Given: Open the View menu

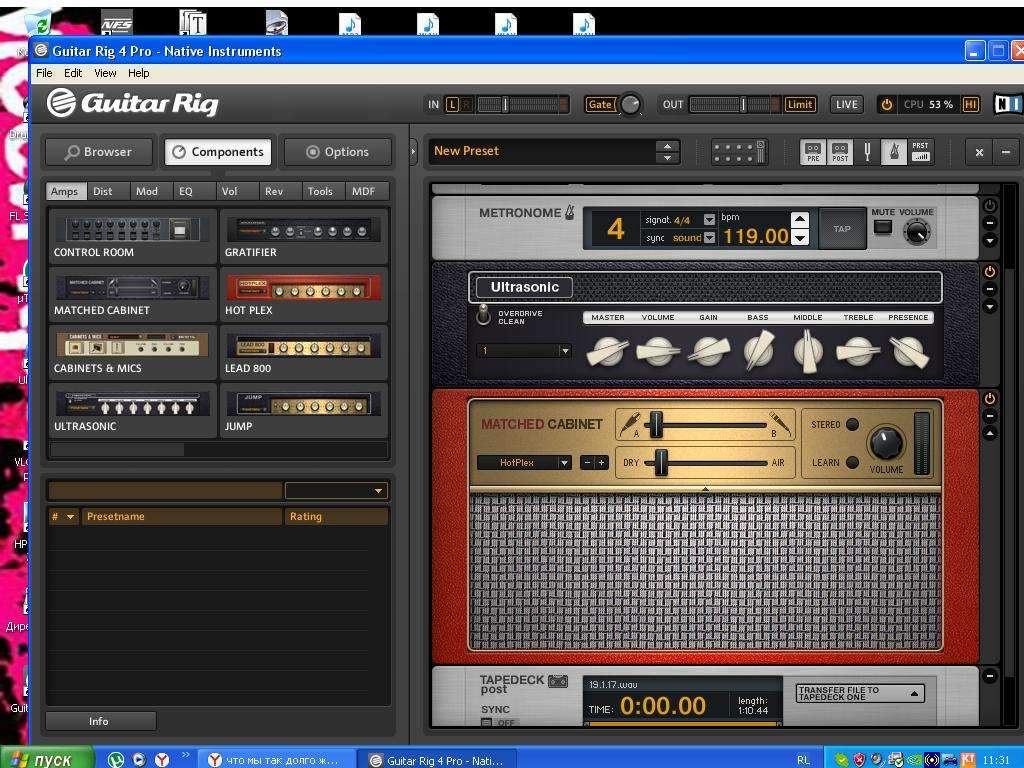Looking at the screenshot, I should pyautogui.click(x=105, y=73).
